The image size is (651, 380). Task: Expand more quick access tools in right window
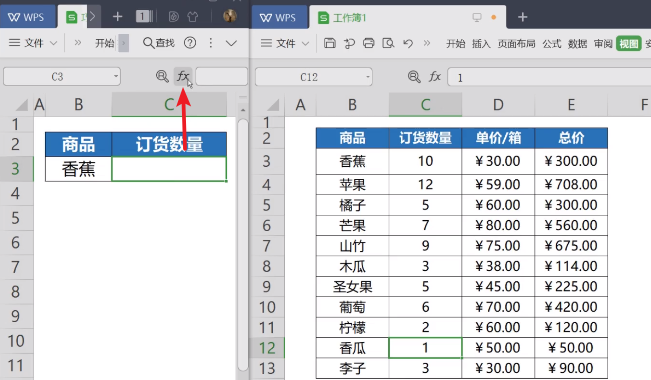click(x=427, y=43)
